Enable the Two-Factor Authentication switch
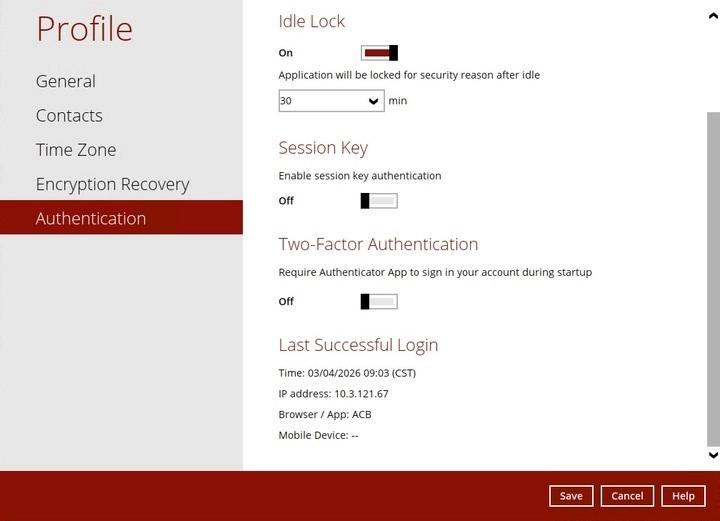The image size is (720, 521). pos(379,301)
